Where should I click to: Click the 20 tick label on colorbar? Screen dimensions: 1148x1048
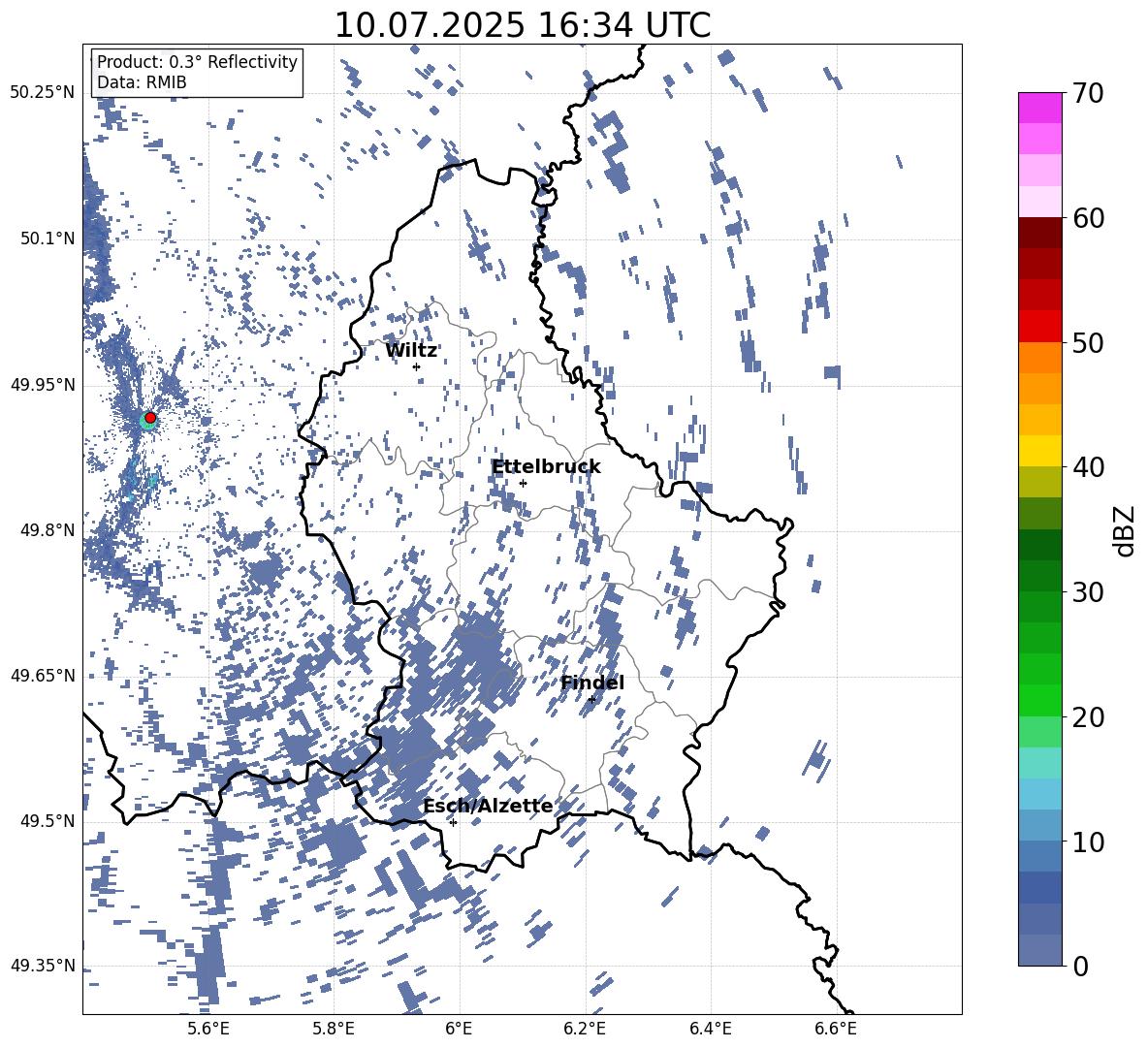[1088, 717]
